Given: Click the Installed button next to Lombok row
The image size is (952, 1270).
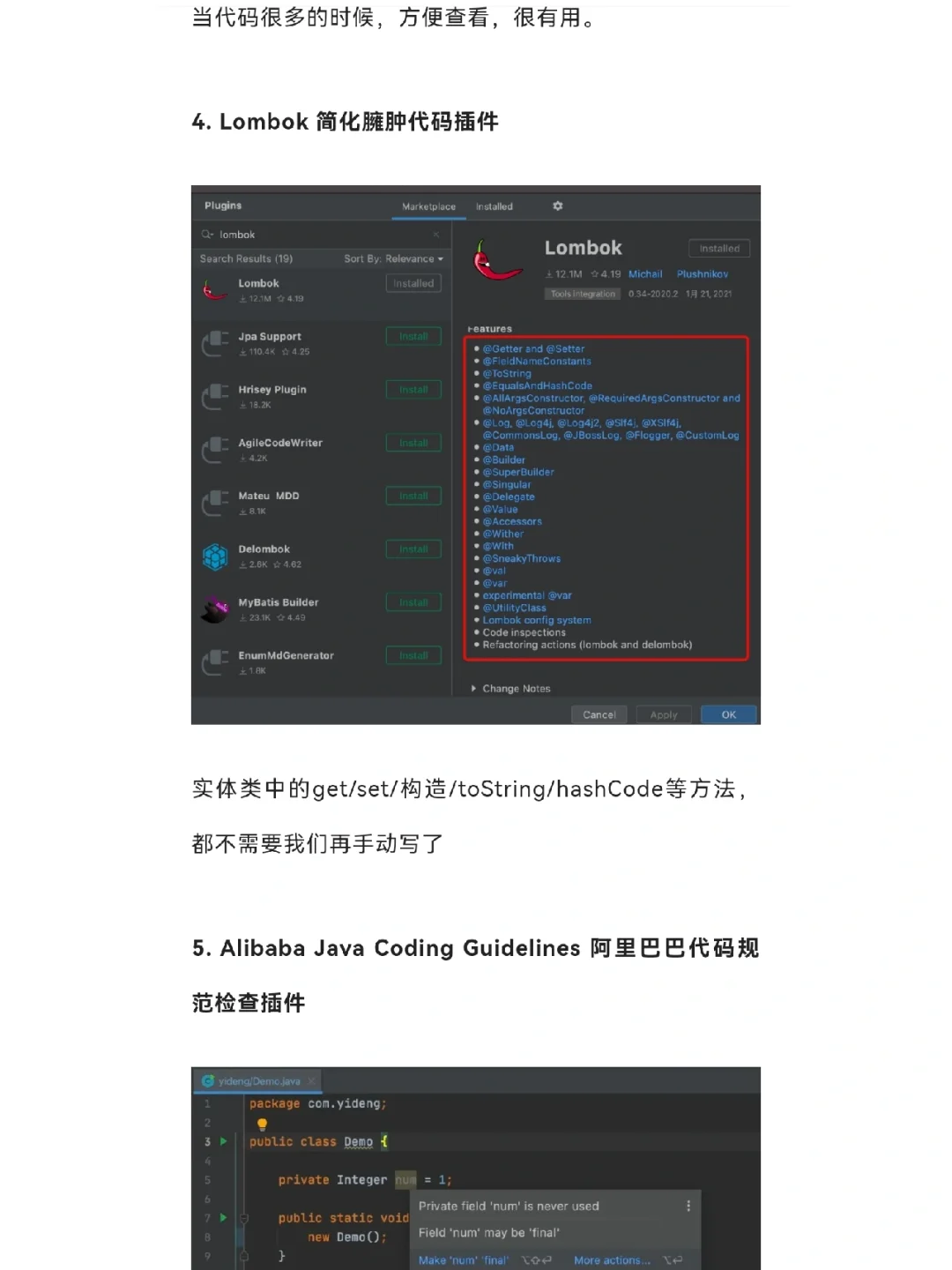Looking at the screenshot, I should [x=413, y=283].
